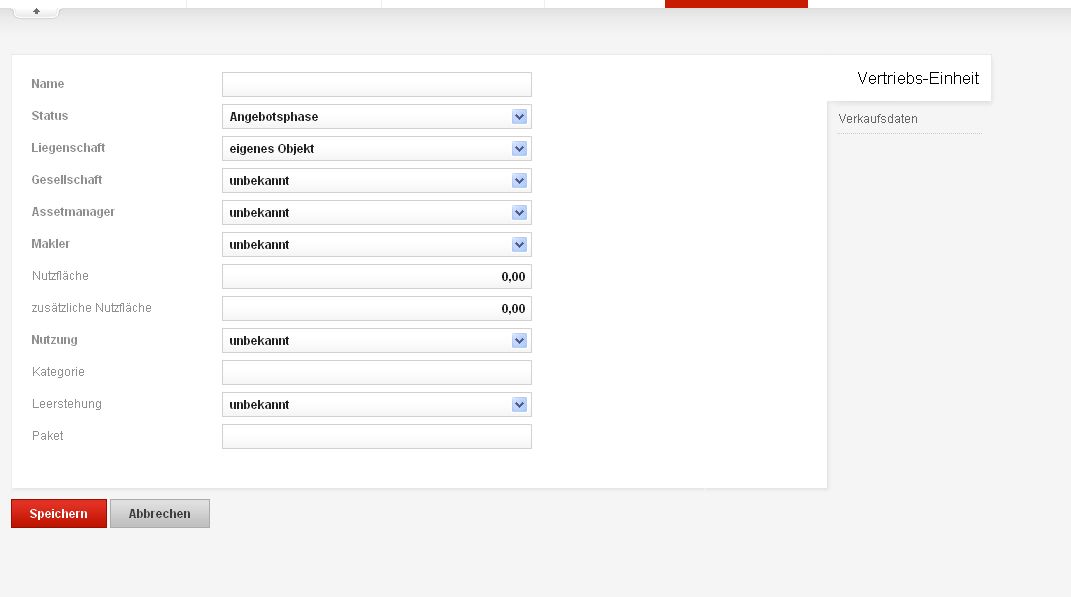The width and height of the screenshot is (1071, 597).
Task: Expand the Assetmanager dropdown arrow
Action: point(519,213)
